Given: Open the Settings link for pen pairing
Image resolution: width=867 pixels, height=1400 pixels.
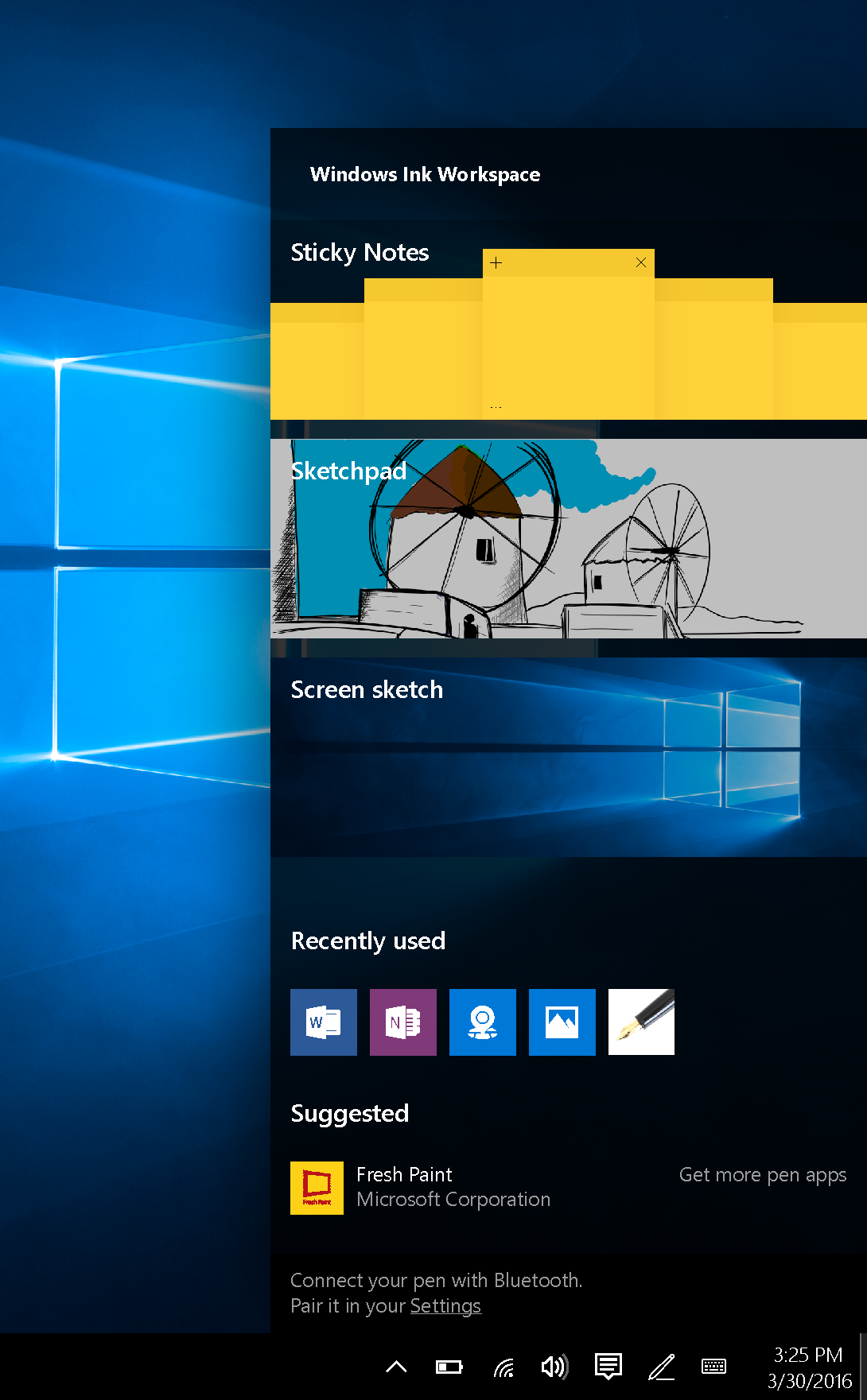Looking at the screenshot, I should pos(445,1306).
